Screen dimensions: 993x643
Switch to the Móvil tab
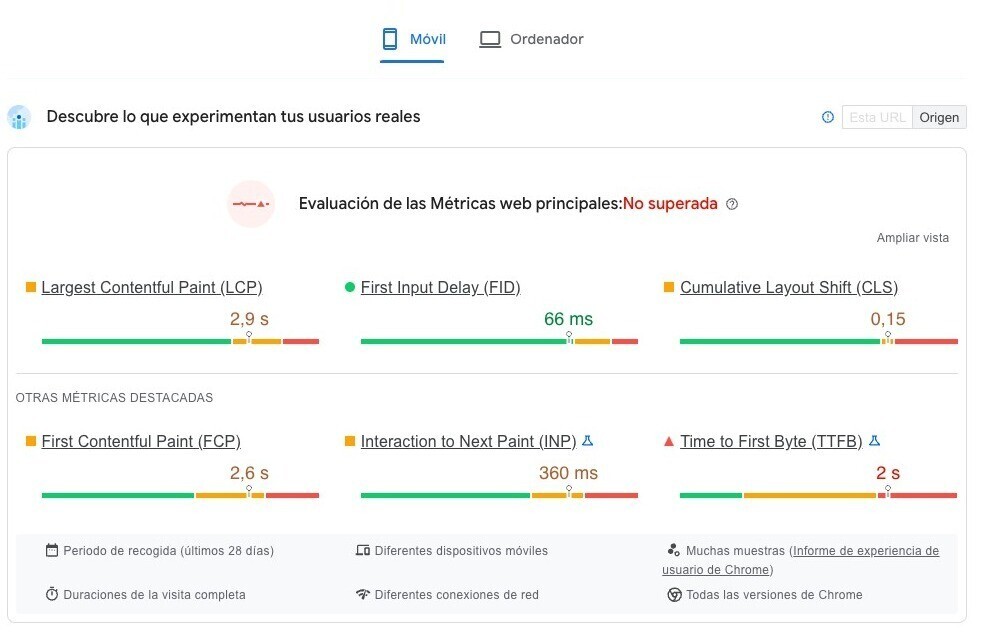pyautogui.click(x=413, y=39)
